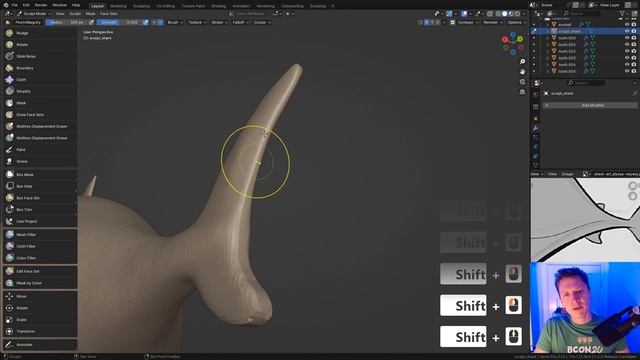Image resolution: width=640 pixels, height=360 pixels.
Task: Open the Stroke dropdown
Action: [x=220, y=22]
